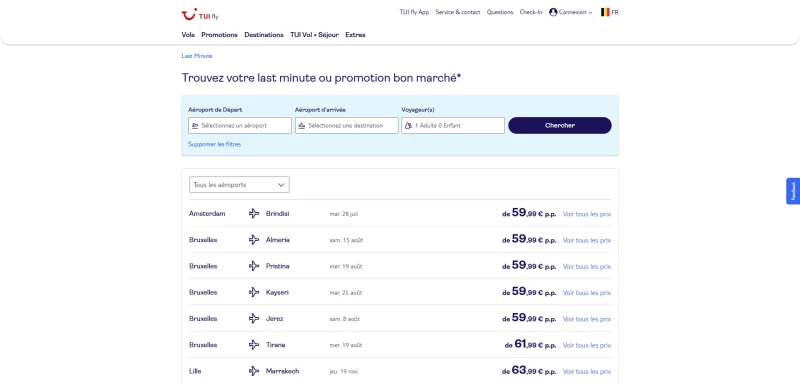Open the Destinations menu
Screen dimensions: 800x383
pos(264,35)
